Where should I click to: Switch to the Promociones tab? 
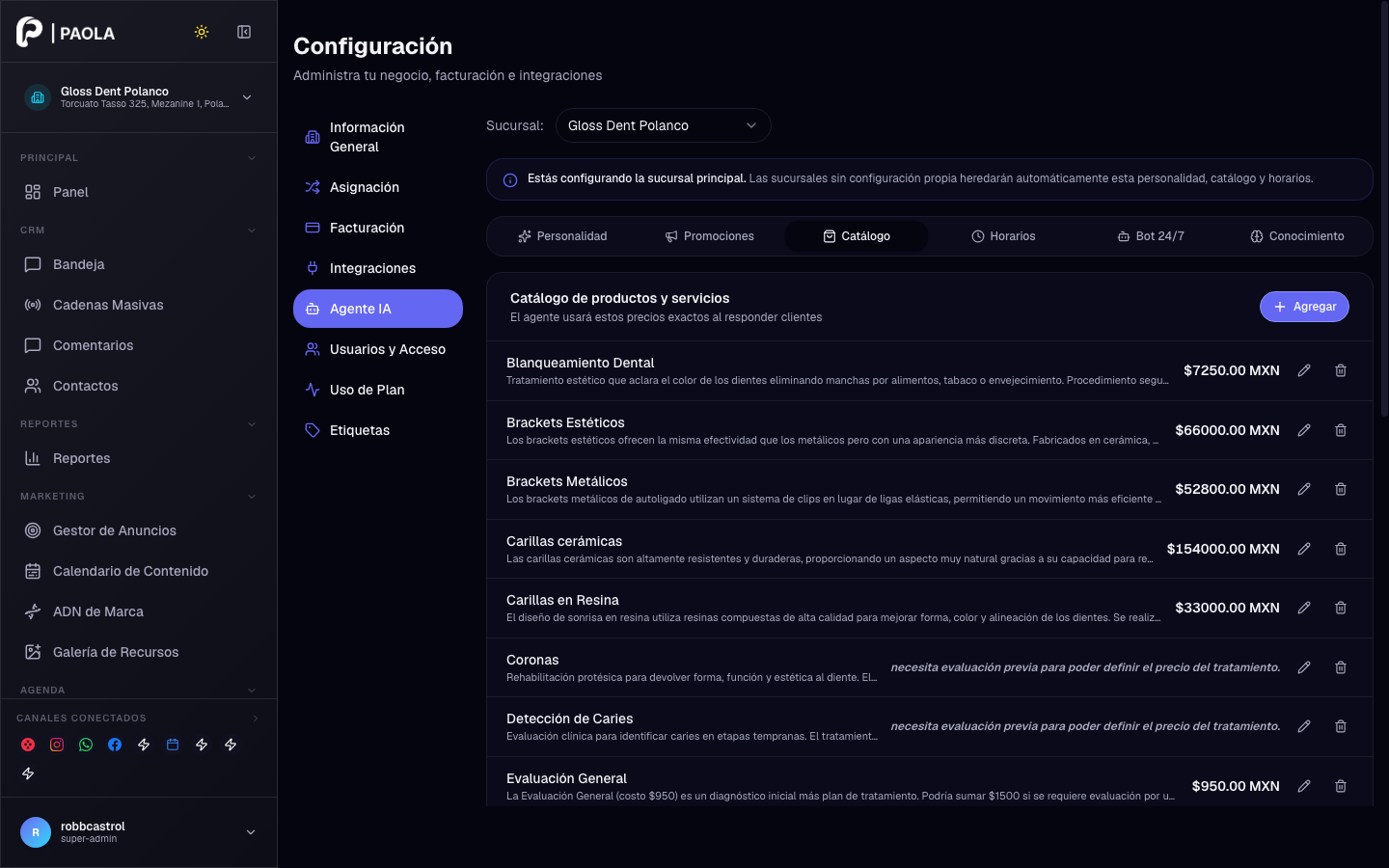tap(710, 236)
